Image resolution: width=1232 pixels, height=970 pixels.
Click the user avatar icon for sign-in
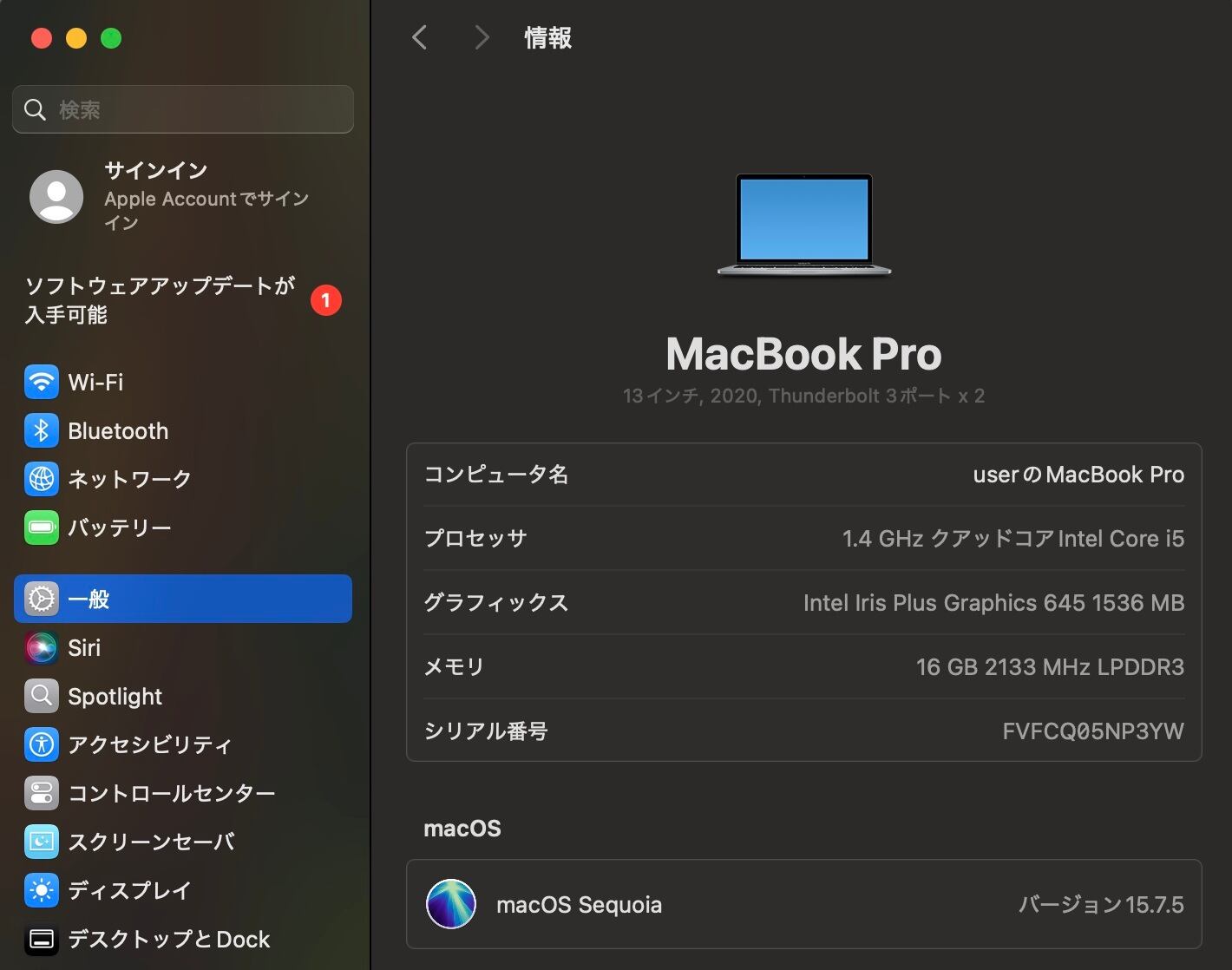tap(56, 196)
